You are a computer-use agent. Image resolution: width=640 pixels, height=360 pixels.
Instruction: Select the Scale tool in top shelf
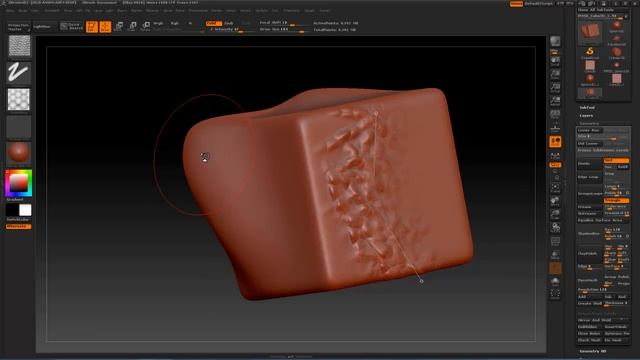(x=132, y=27)
